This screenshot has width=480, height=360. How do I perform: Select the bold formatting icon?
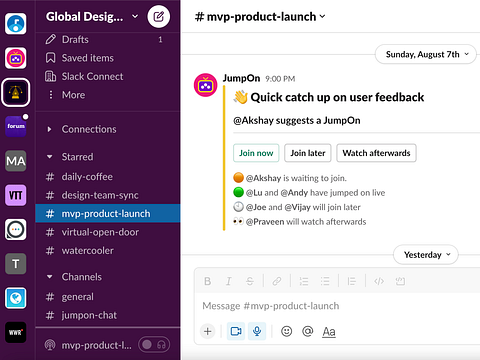point(207,281)
